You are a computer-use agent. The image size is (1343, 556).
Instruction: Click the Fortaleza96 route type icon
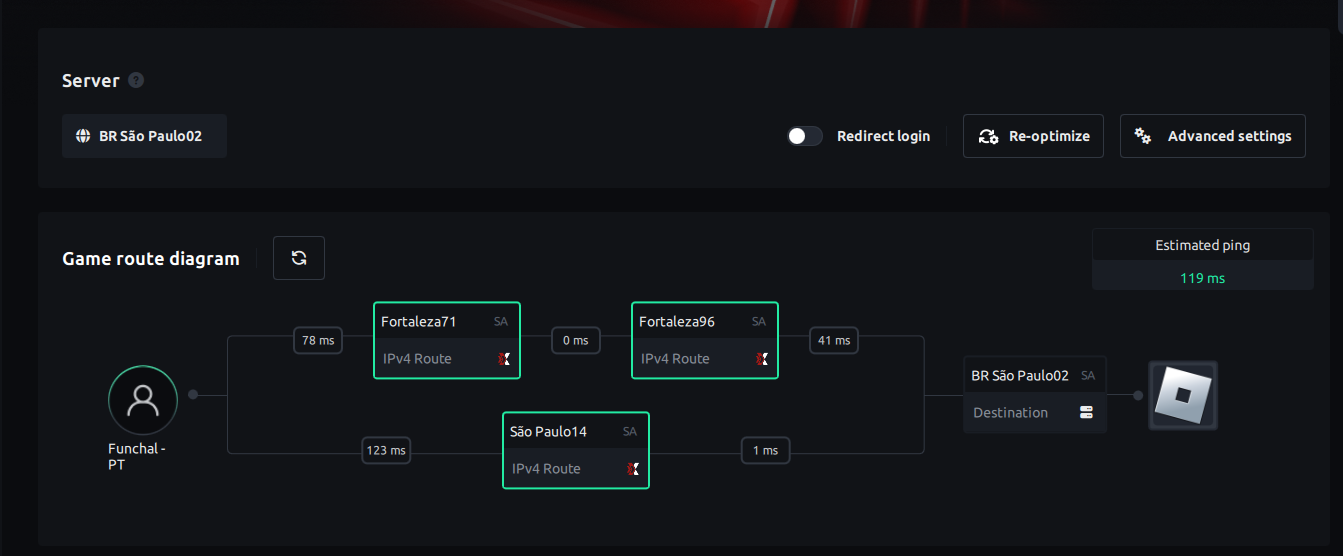pos(762,359)
